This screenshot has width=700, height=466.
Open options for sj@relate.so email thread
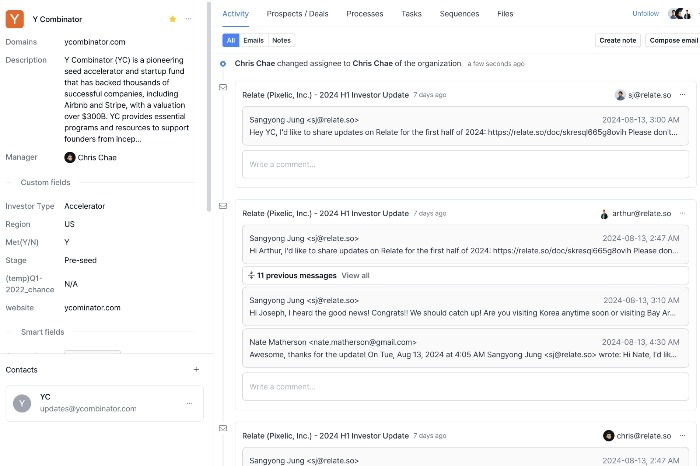(x=683, y=95)
